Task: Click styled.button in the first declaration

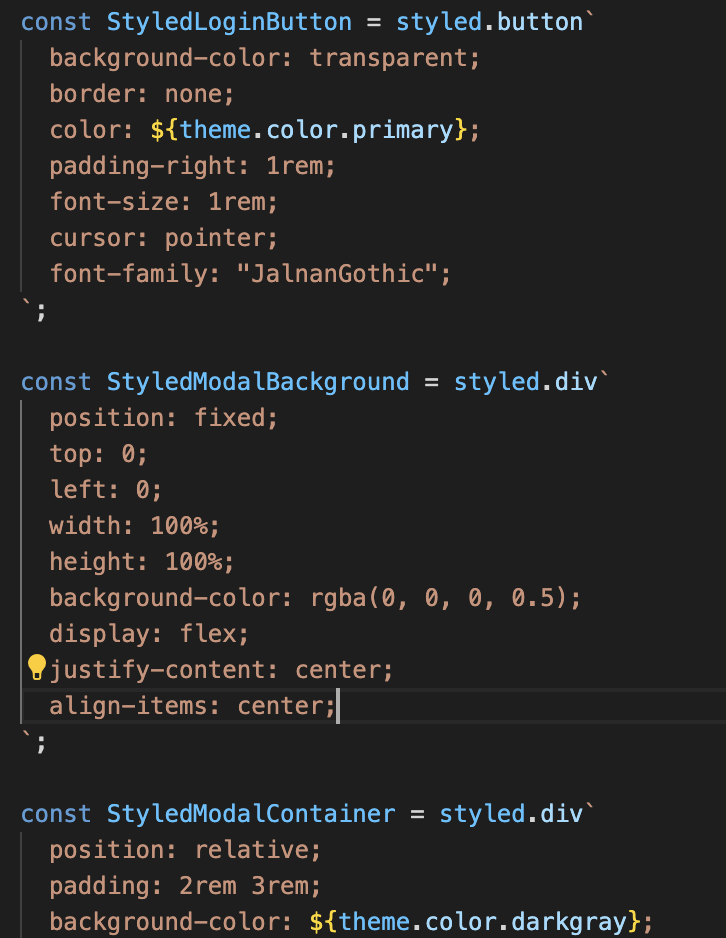Action: 489,23
